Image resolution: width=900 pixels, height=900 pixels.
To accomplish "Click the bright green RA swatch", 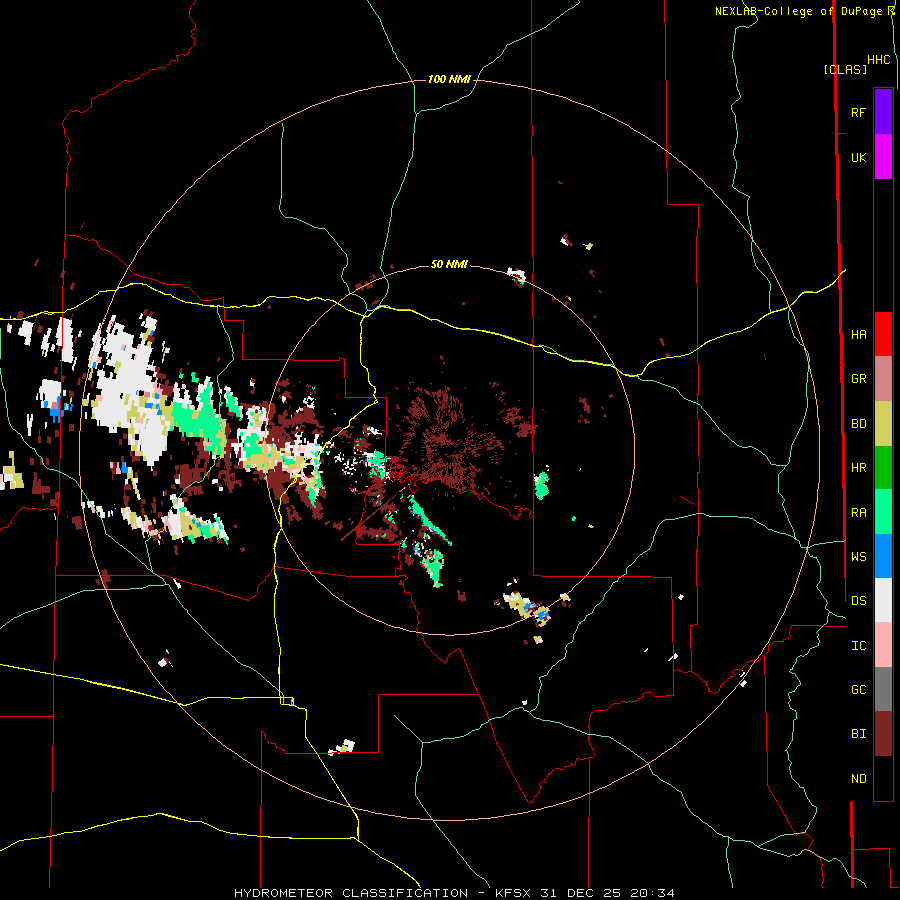I will [883, 512].
